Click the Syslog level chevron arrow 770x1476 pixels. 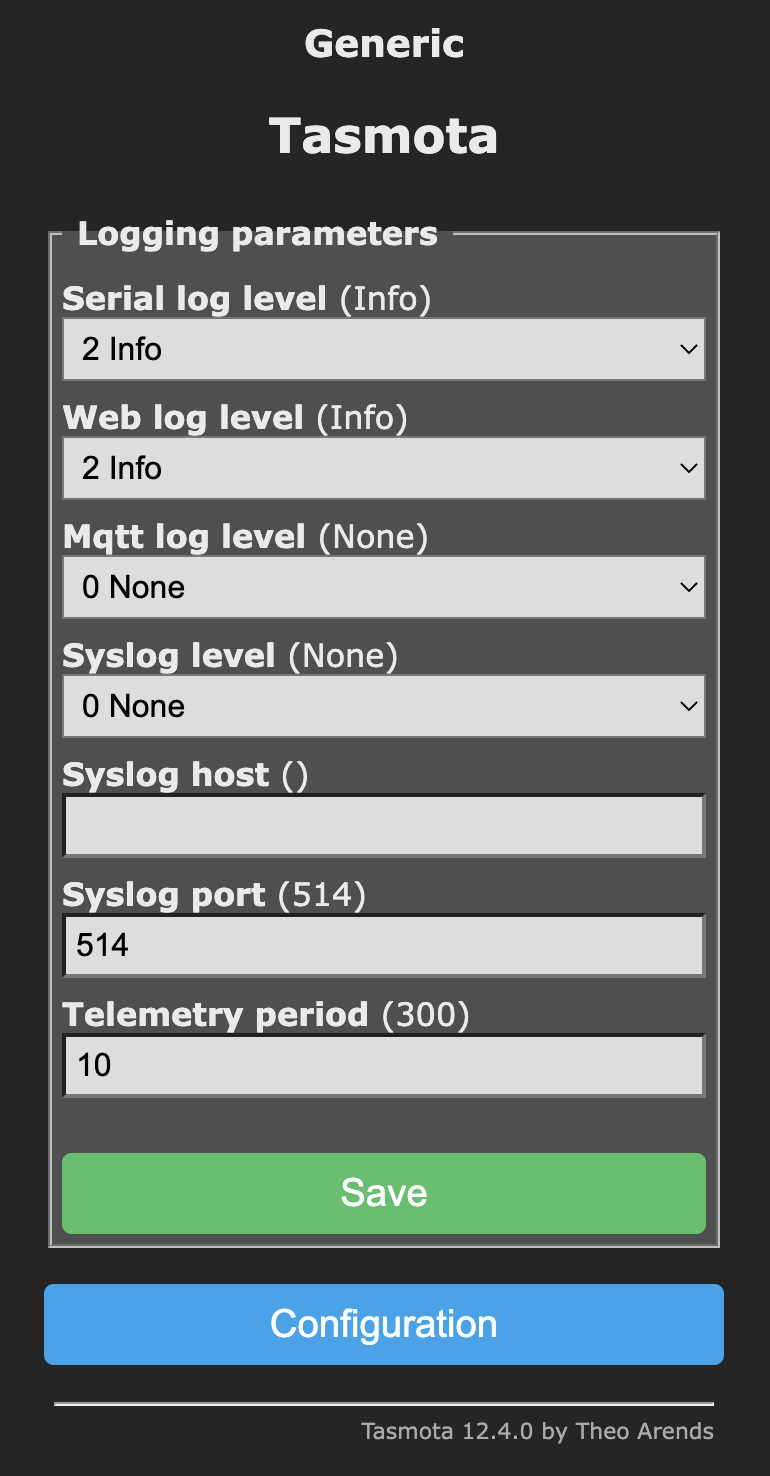click(688, 705)
